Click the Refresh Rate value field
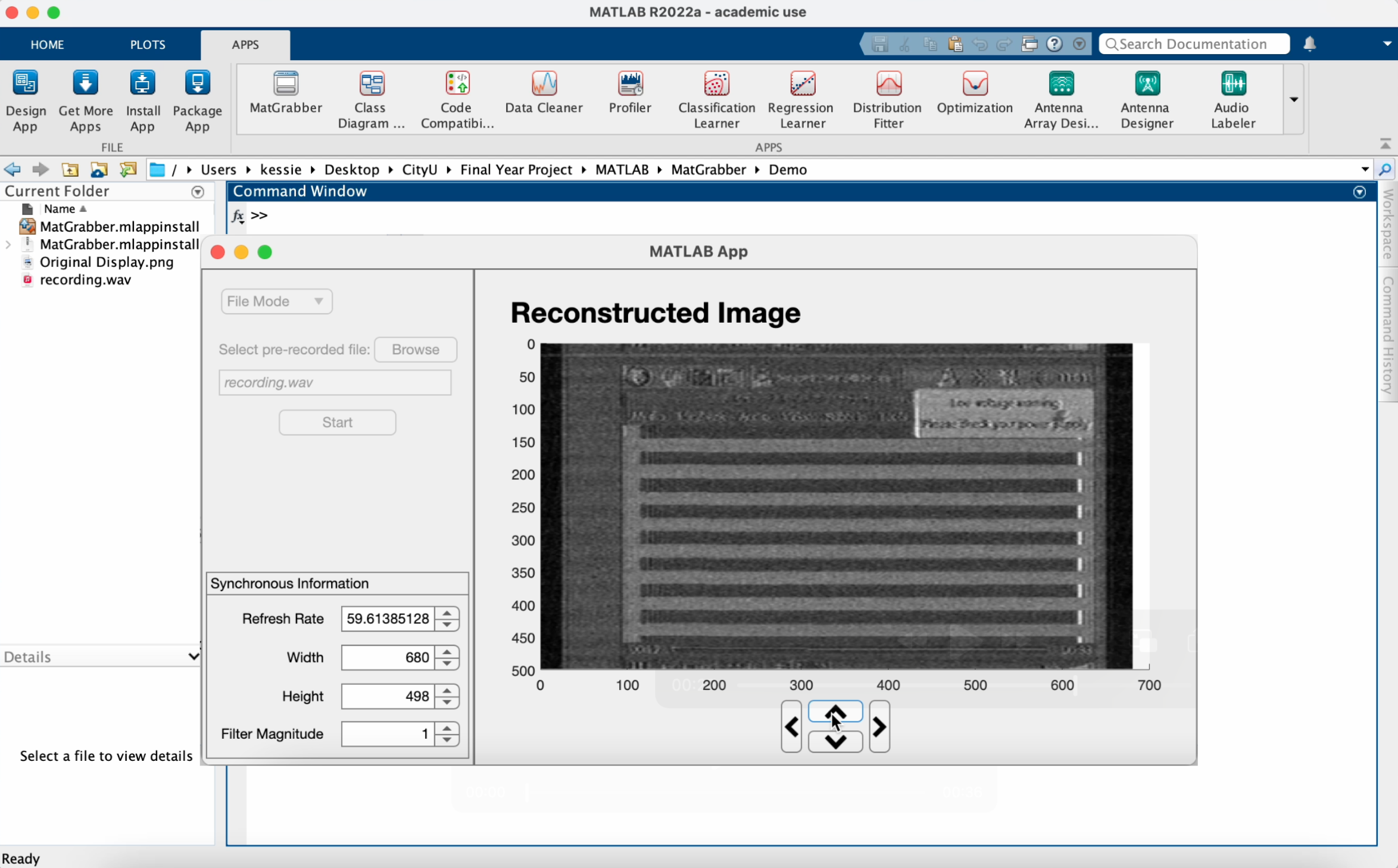 388,619
